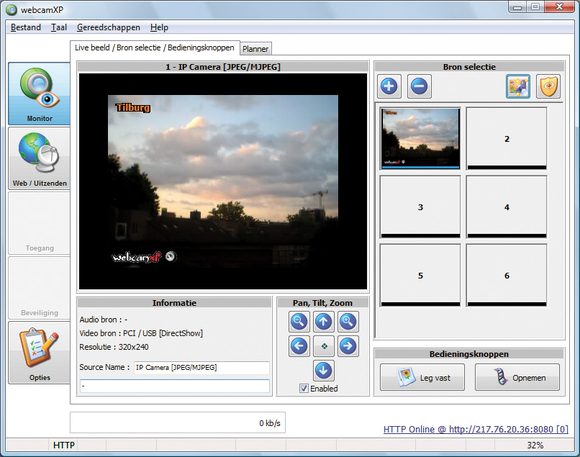Pan camera left with the left arrow
Screen dimensions: 580x457
point(299,346)
